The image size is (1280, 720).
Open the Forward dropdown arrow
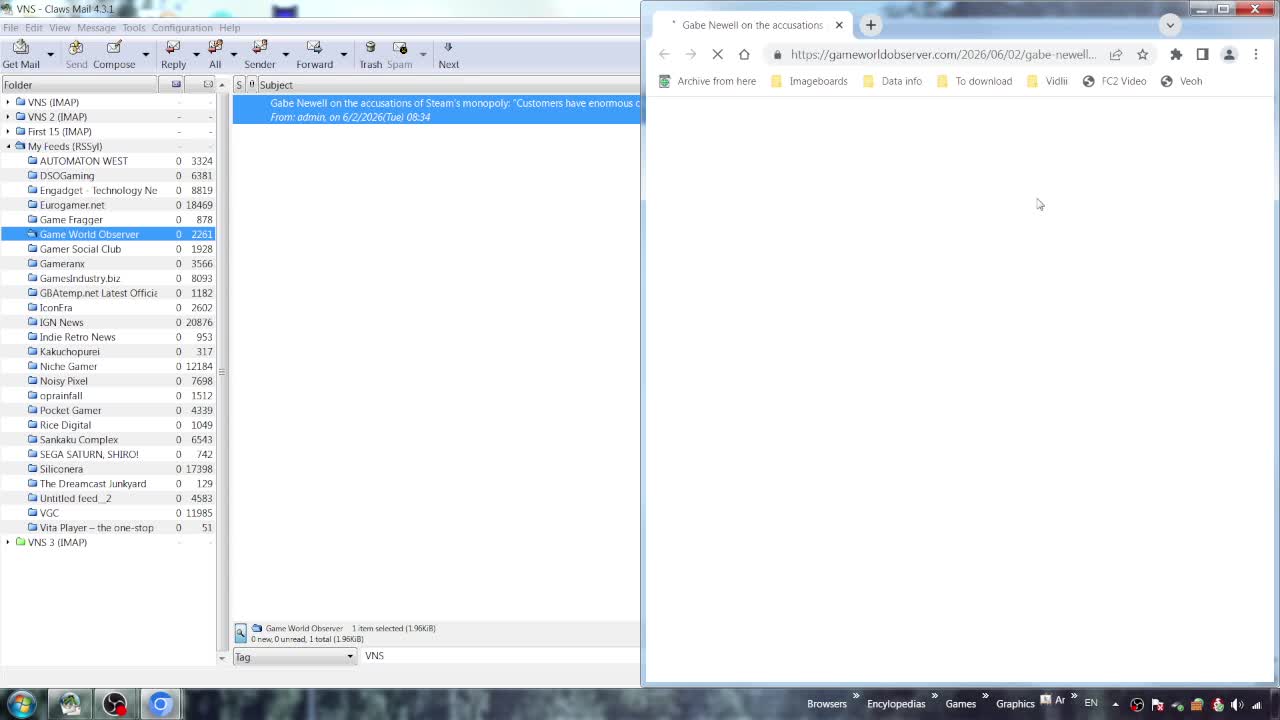click(x=343, y=54)
